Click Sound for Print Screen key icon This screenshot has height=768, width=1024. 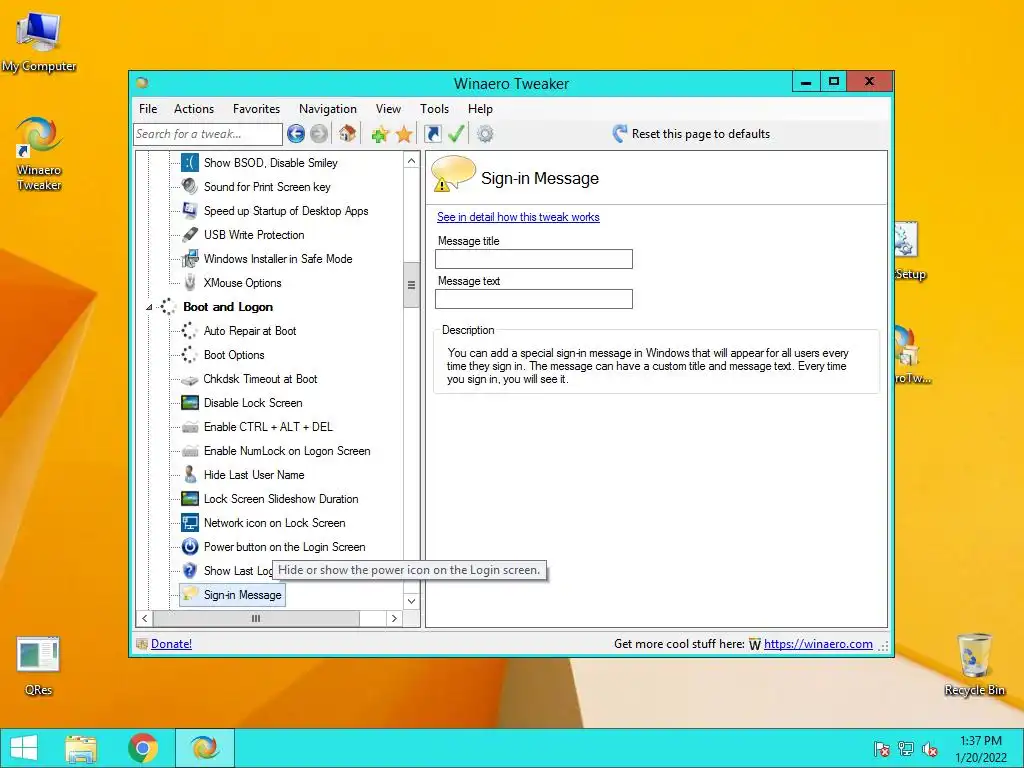point(189,187)
